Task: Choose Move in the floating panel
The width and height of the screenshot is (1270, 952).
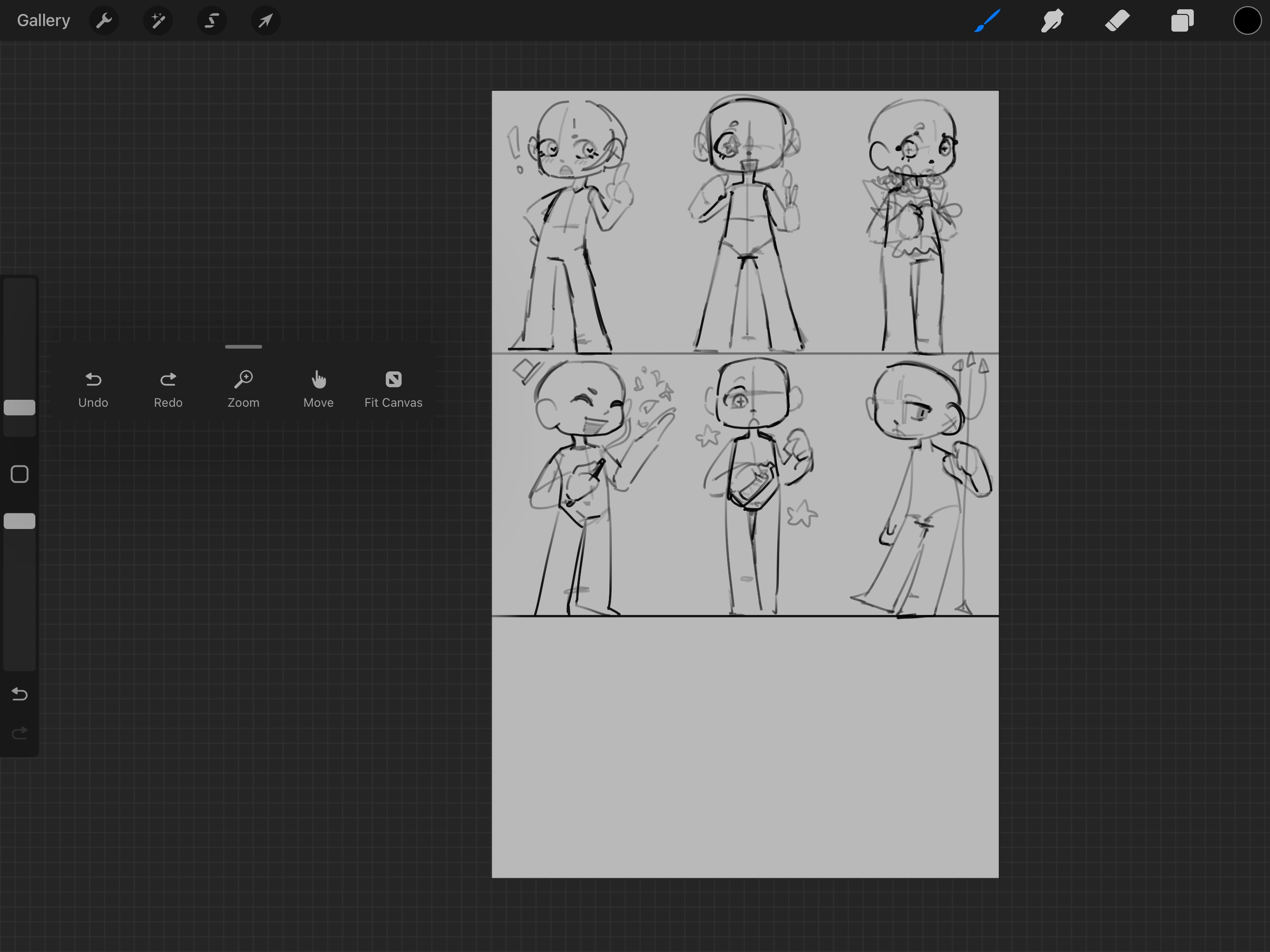Action: click(318, 389)
